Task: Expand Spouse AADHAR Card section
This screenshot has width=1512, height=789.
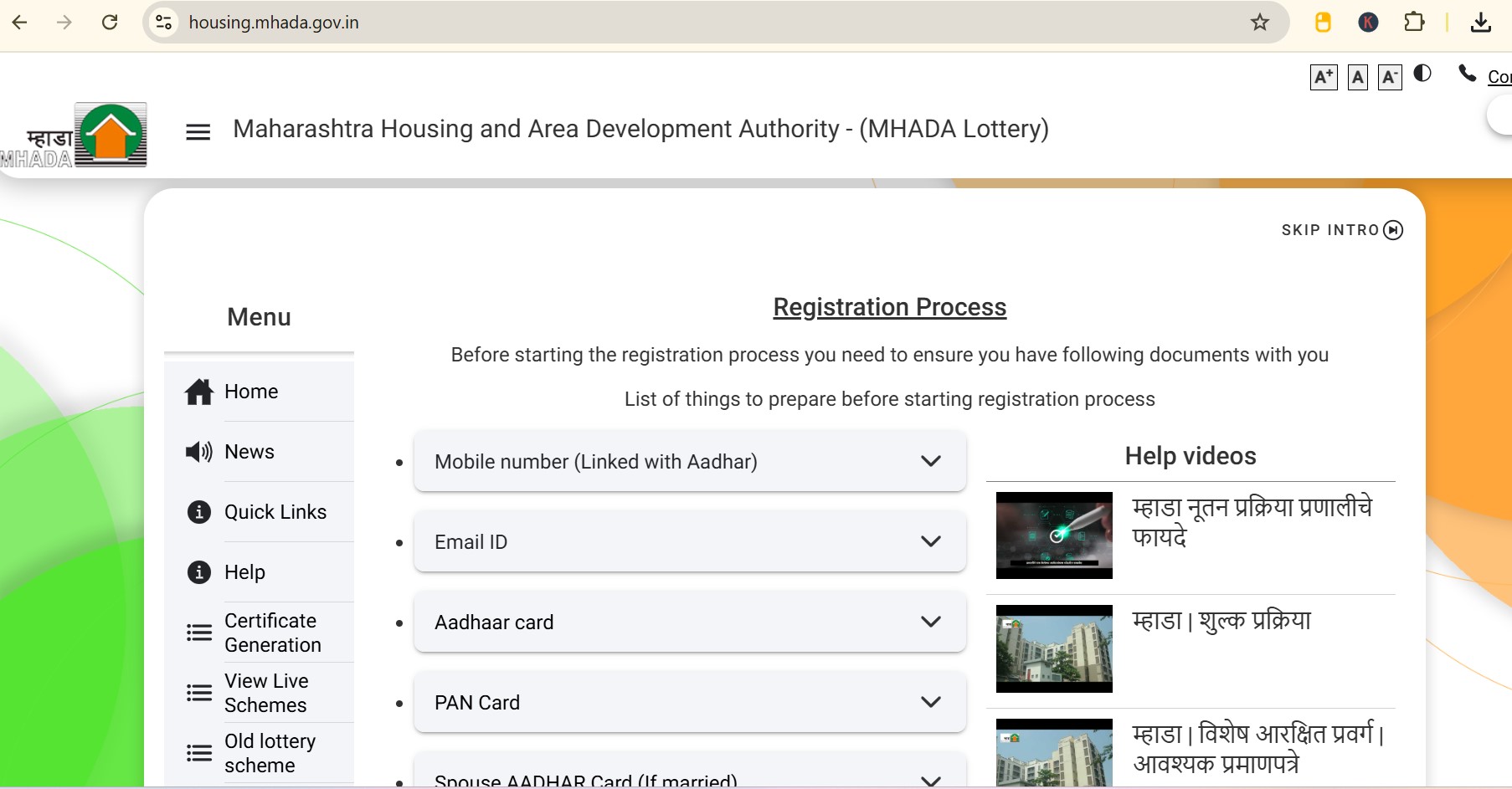Action: (690, 770)
